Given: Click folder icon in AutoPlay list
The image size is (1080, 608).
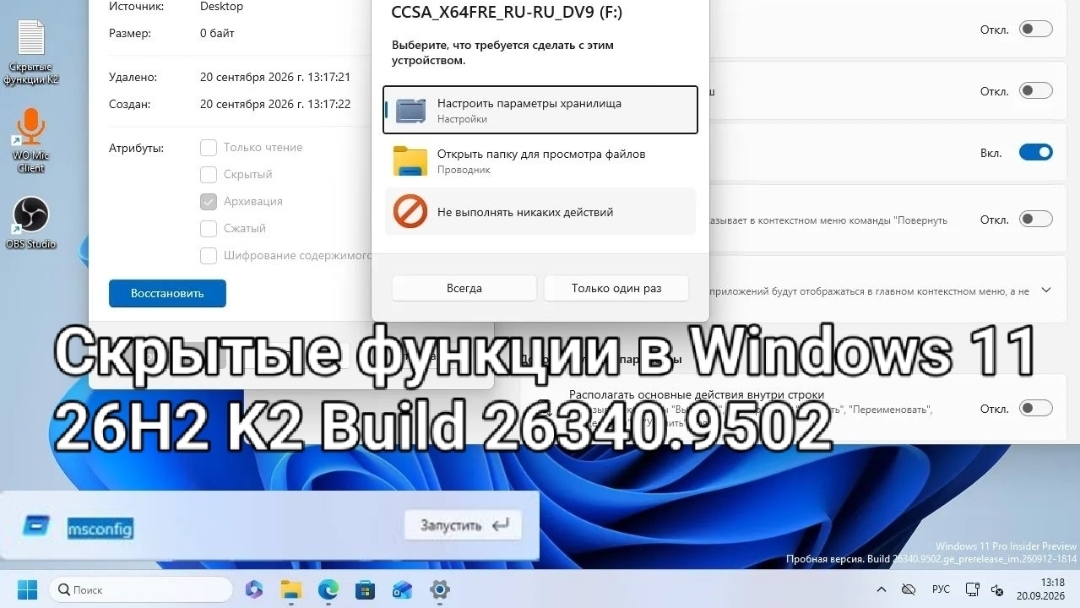Looking at the screenshot, I should click(x=410, y=160).
